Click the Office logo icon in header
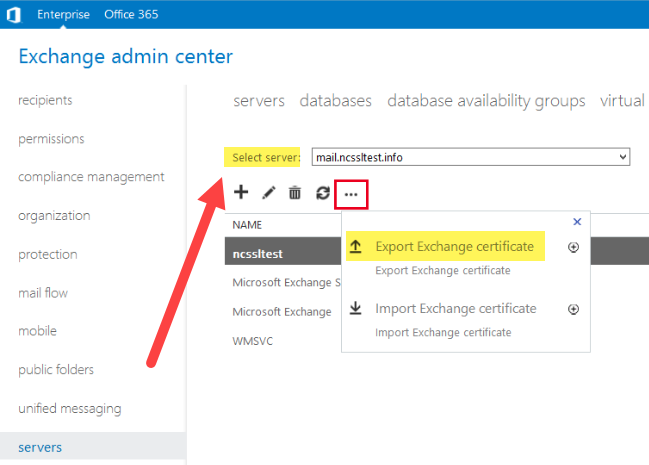Image resolution: width=649 pixels, height=465 pixels. [x=14, y=14]
